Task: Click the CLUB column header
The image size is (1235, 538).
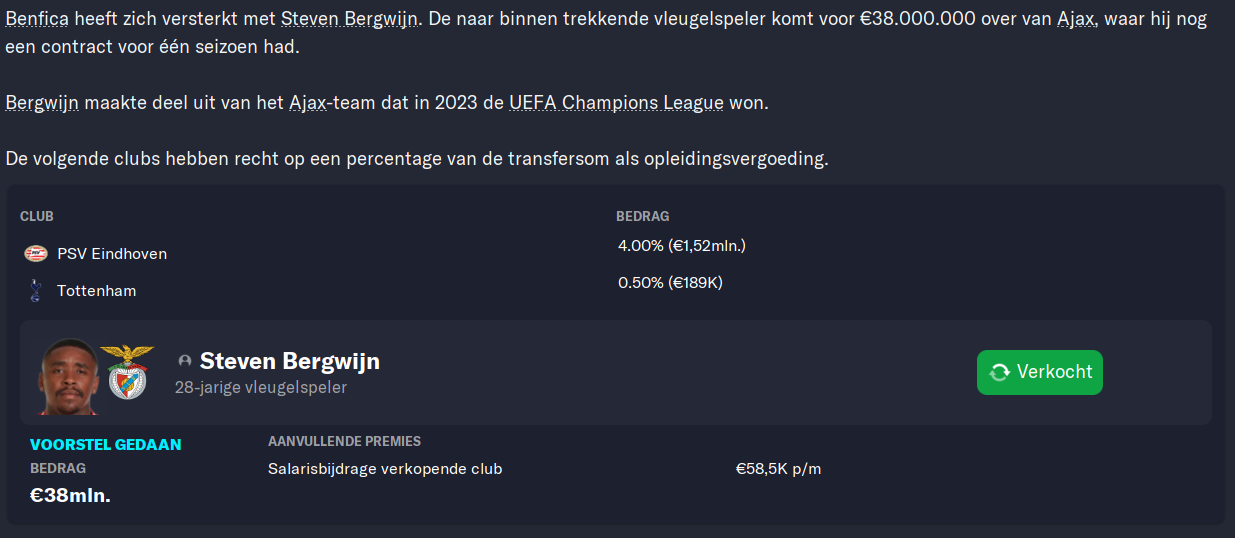Action: (37, 216)
